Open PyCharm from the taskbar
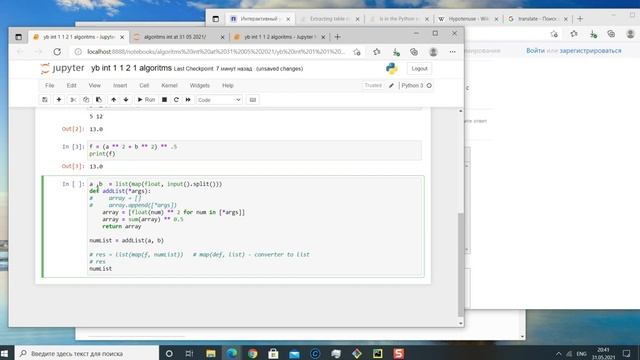Viewport: 640px width, 360px height. point(378,353)
